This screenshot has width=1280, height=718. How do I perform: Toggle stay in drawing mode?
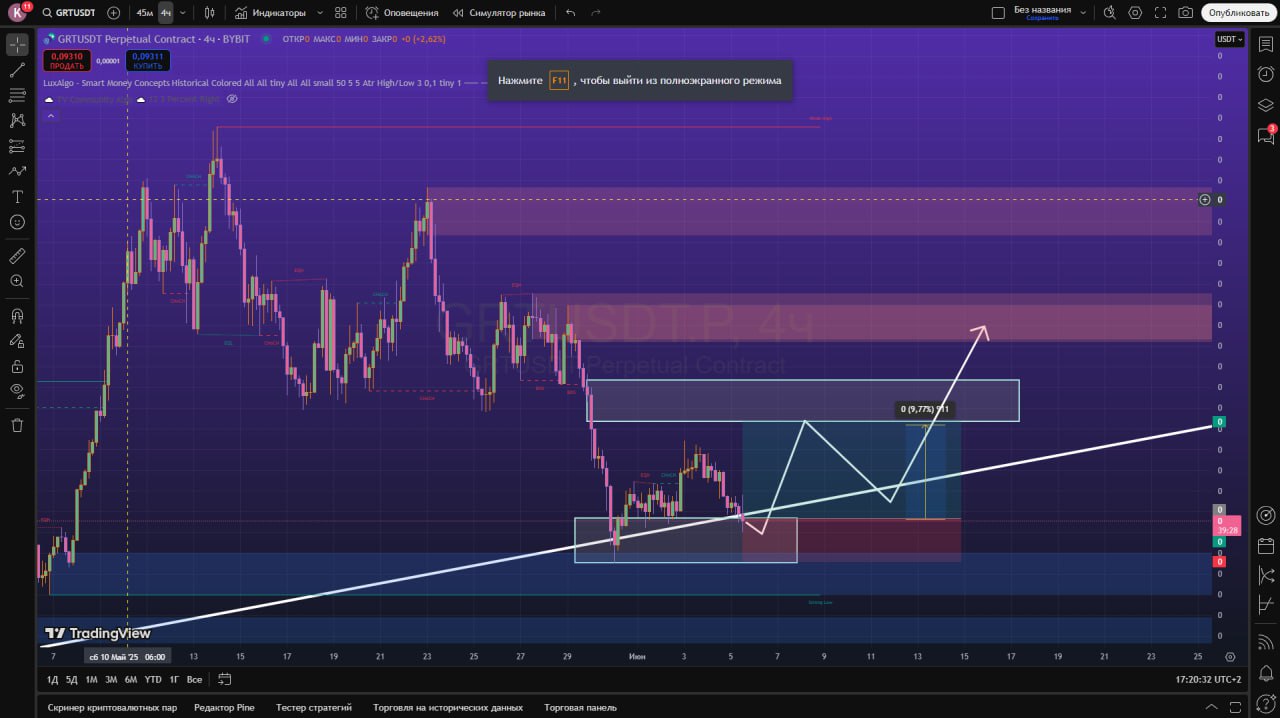click(17, 341)
